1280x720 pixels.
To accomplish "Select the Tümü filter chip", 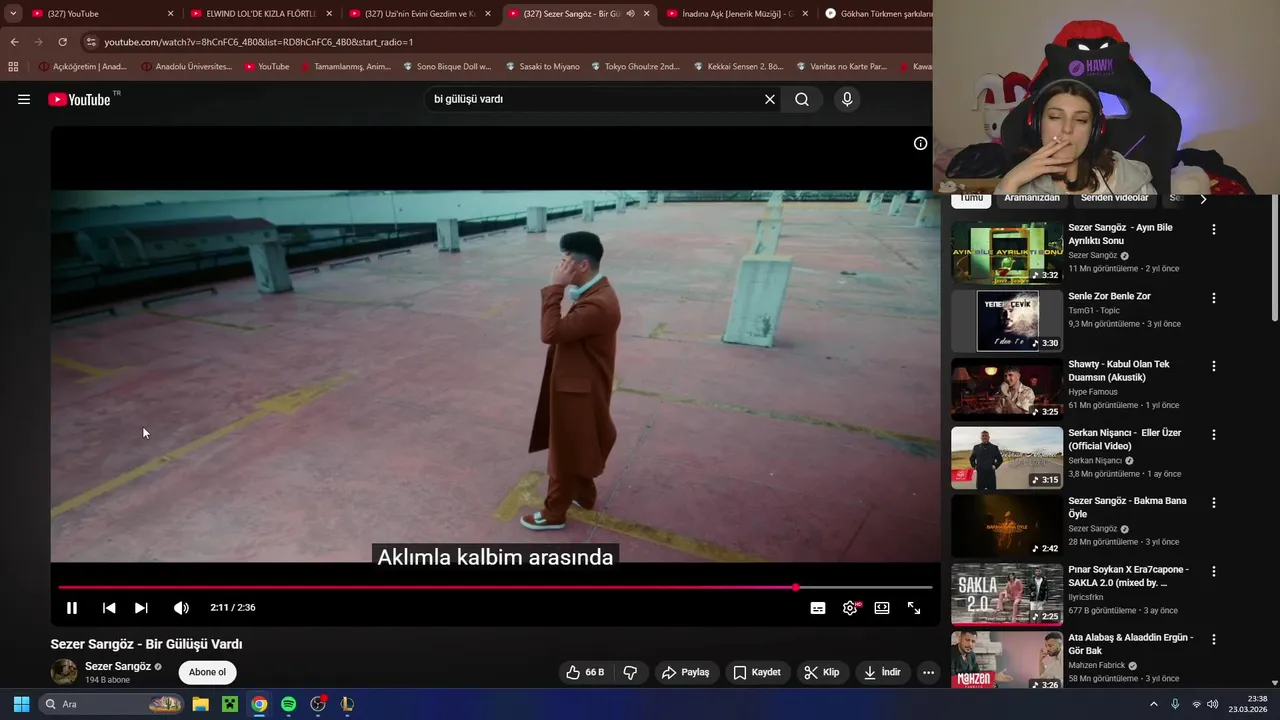I will click(x=971, y=198).
